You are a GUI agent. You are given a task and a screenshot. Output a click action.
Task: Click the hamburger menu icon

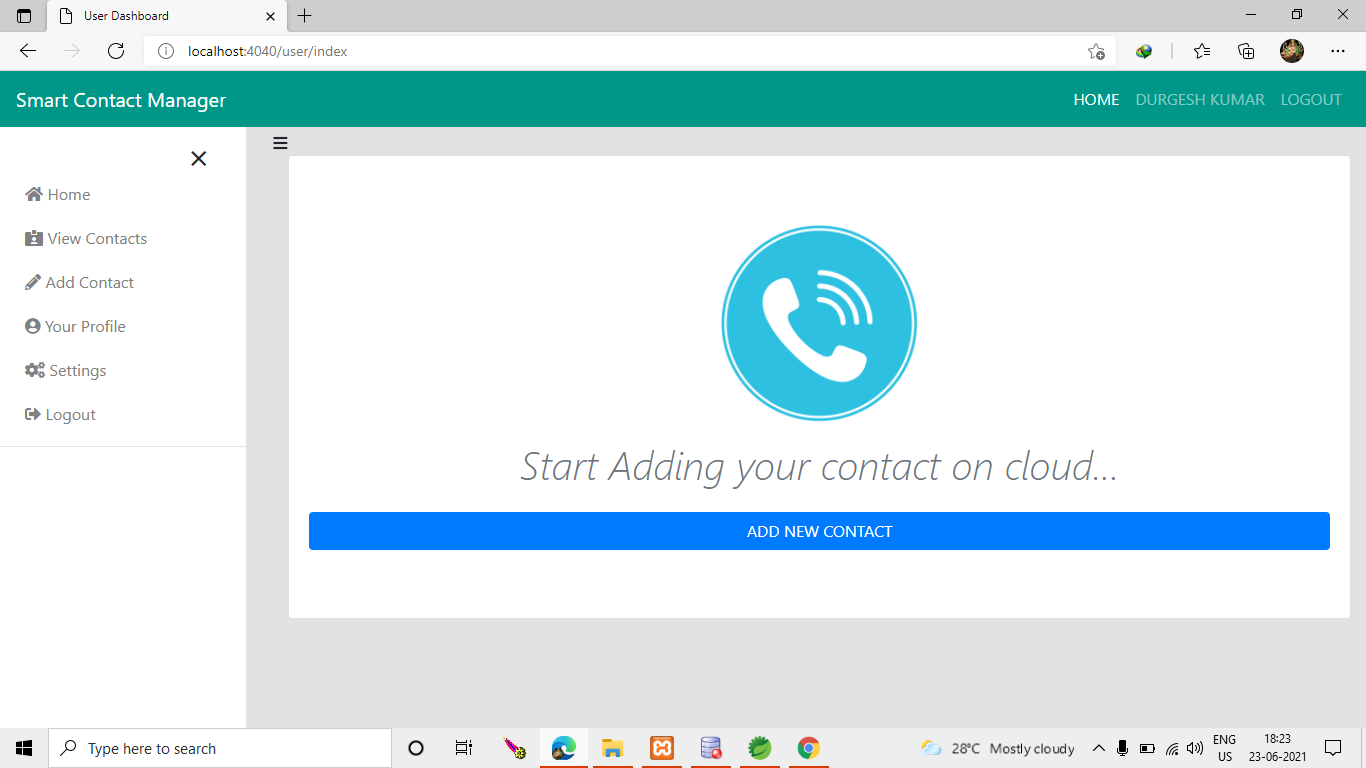279,143
